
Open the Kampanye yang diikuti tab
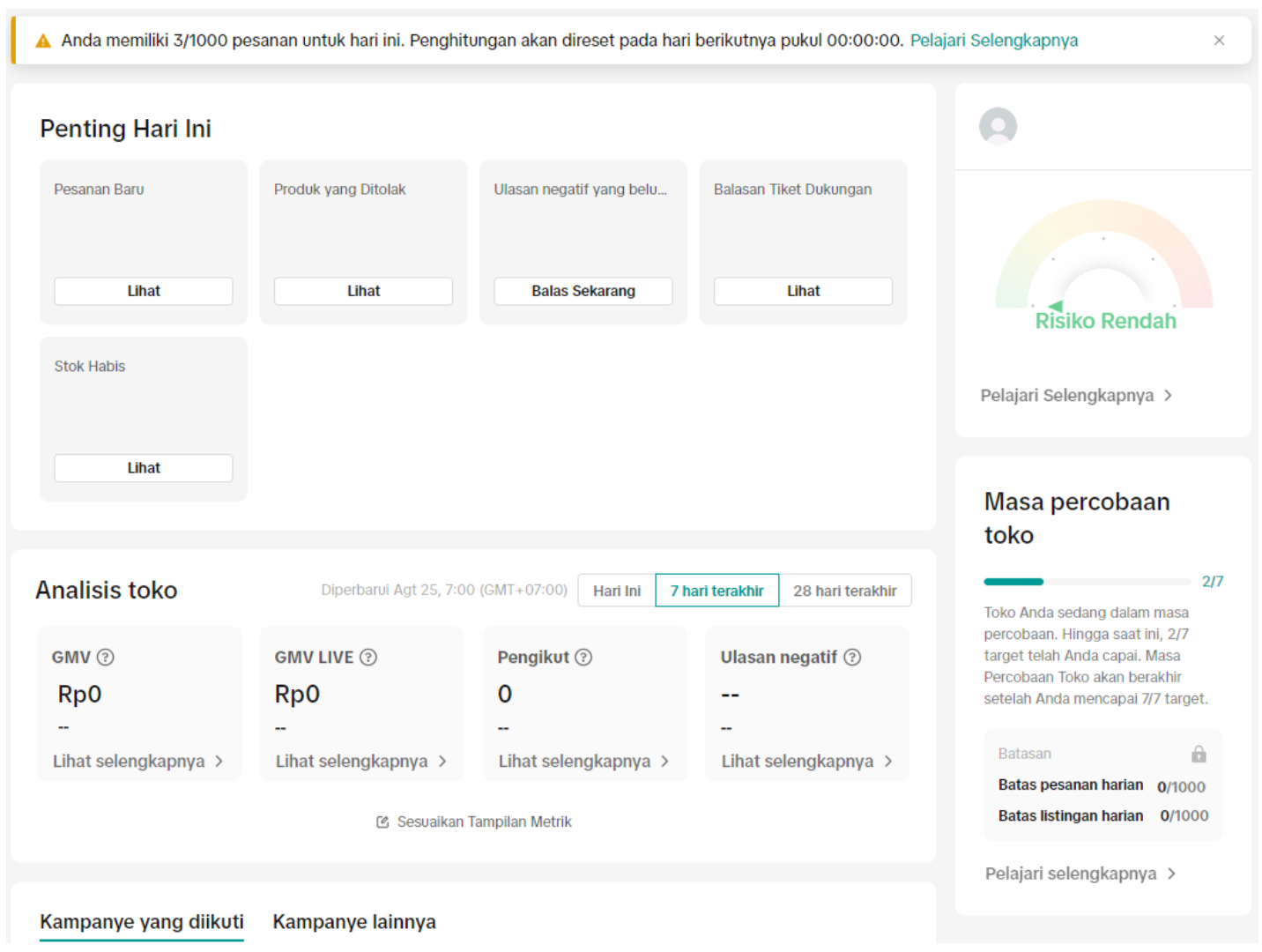point(141,922)
